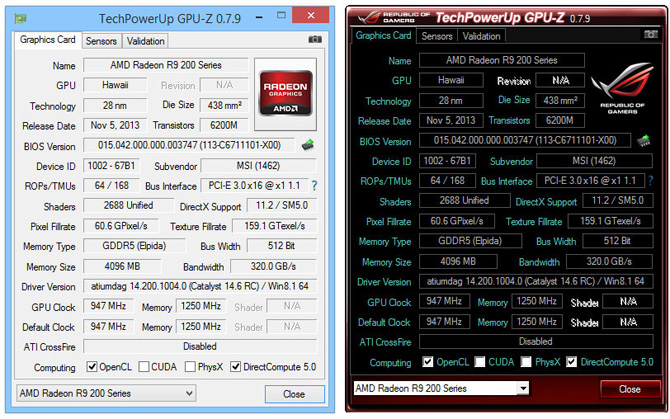670x419 pixels.
Task: Click the 11.2 / SM5.0 DirectX value in the left window
Action: tap(282, 205)
